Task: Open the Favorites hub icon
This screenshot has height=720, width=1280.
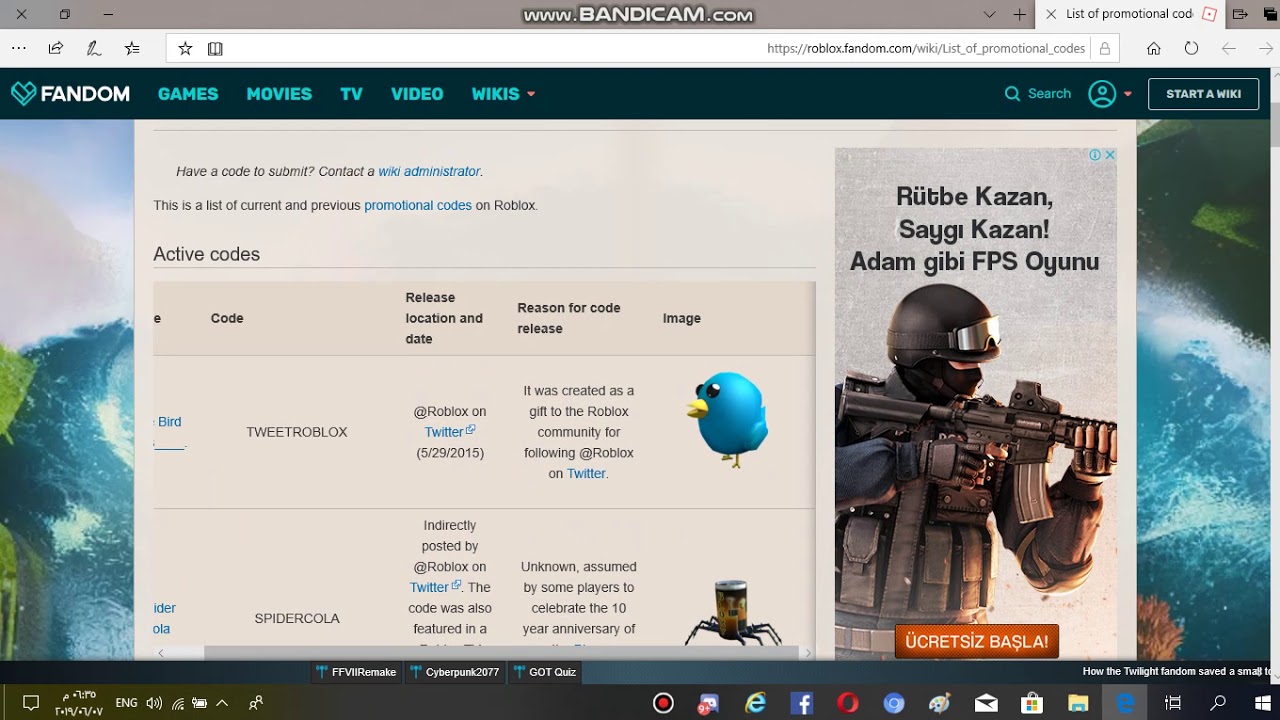Action: 132,48
